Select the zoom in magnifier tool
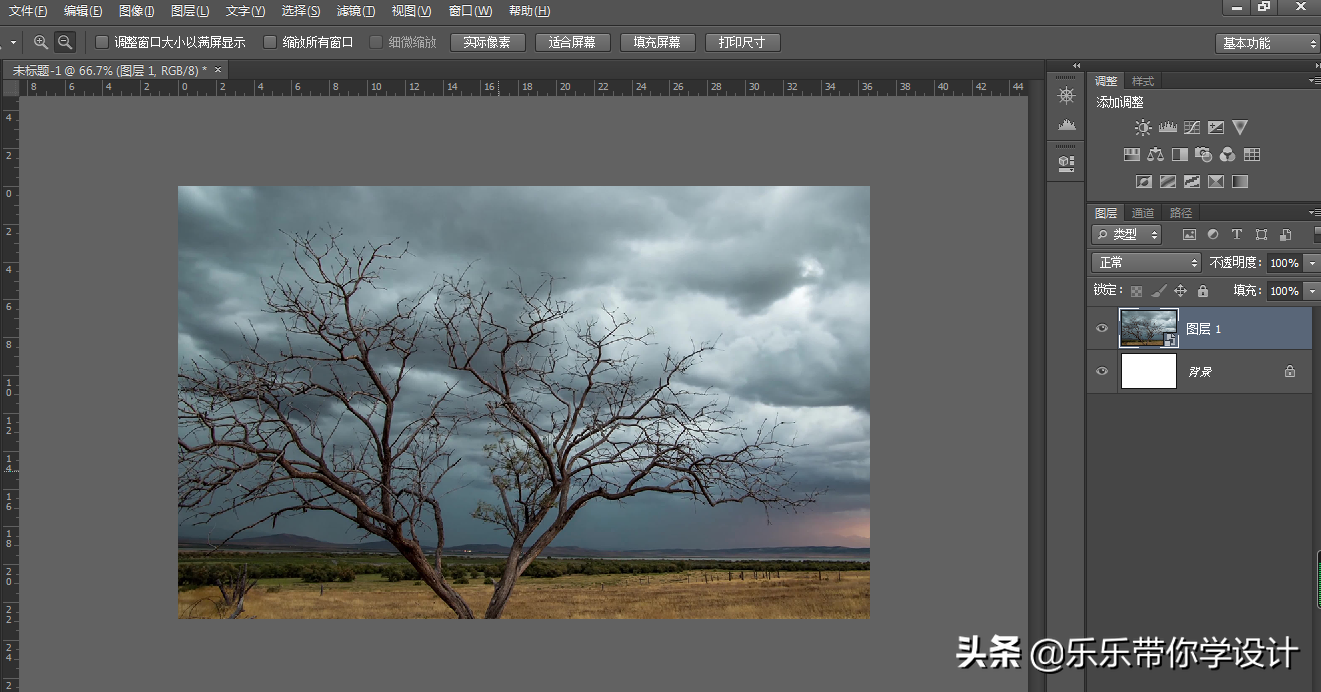The width and height of the screenshot is (1321, 692). click(41, 42)
